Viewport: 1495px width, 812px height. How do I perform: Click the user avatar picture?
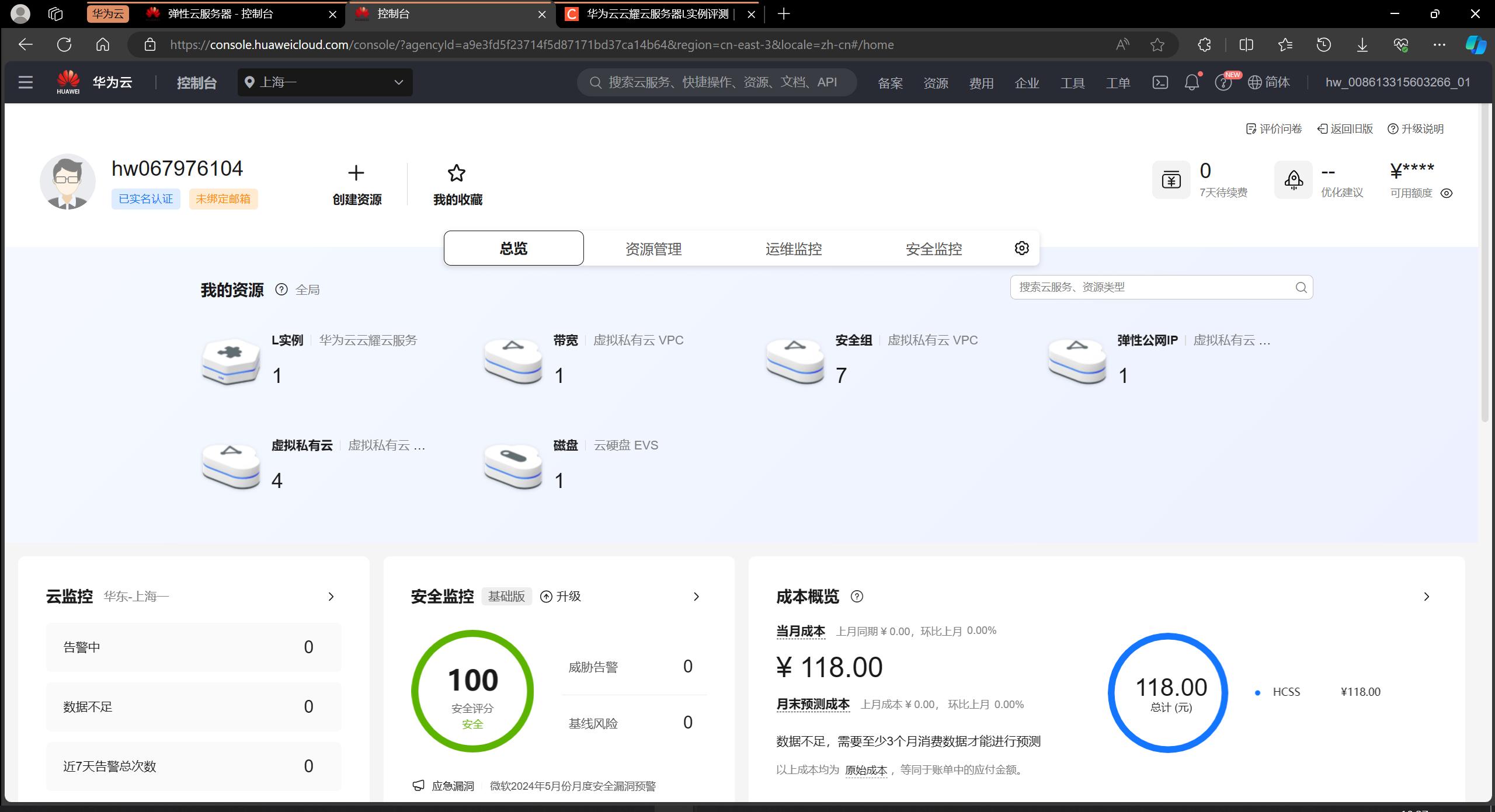68,182
